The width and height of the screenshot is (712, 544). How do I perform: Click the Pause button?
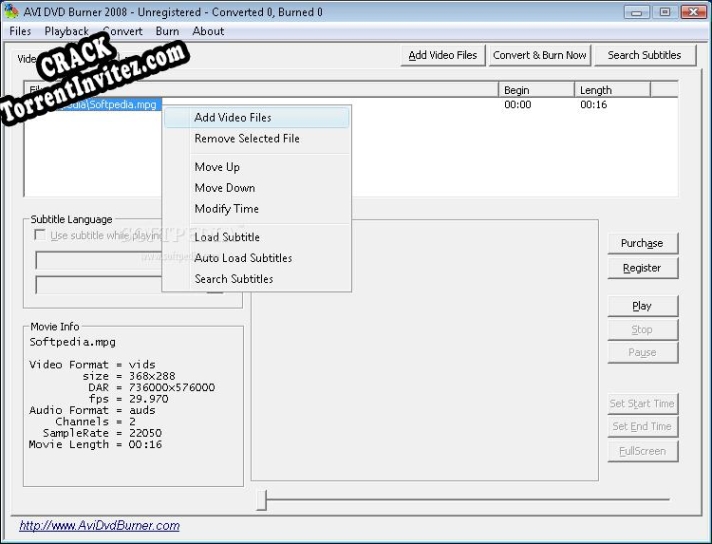(x=643, y=352)
